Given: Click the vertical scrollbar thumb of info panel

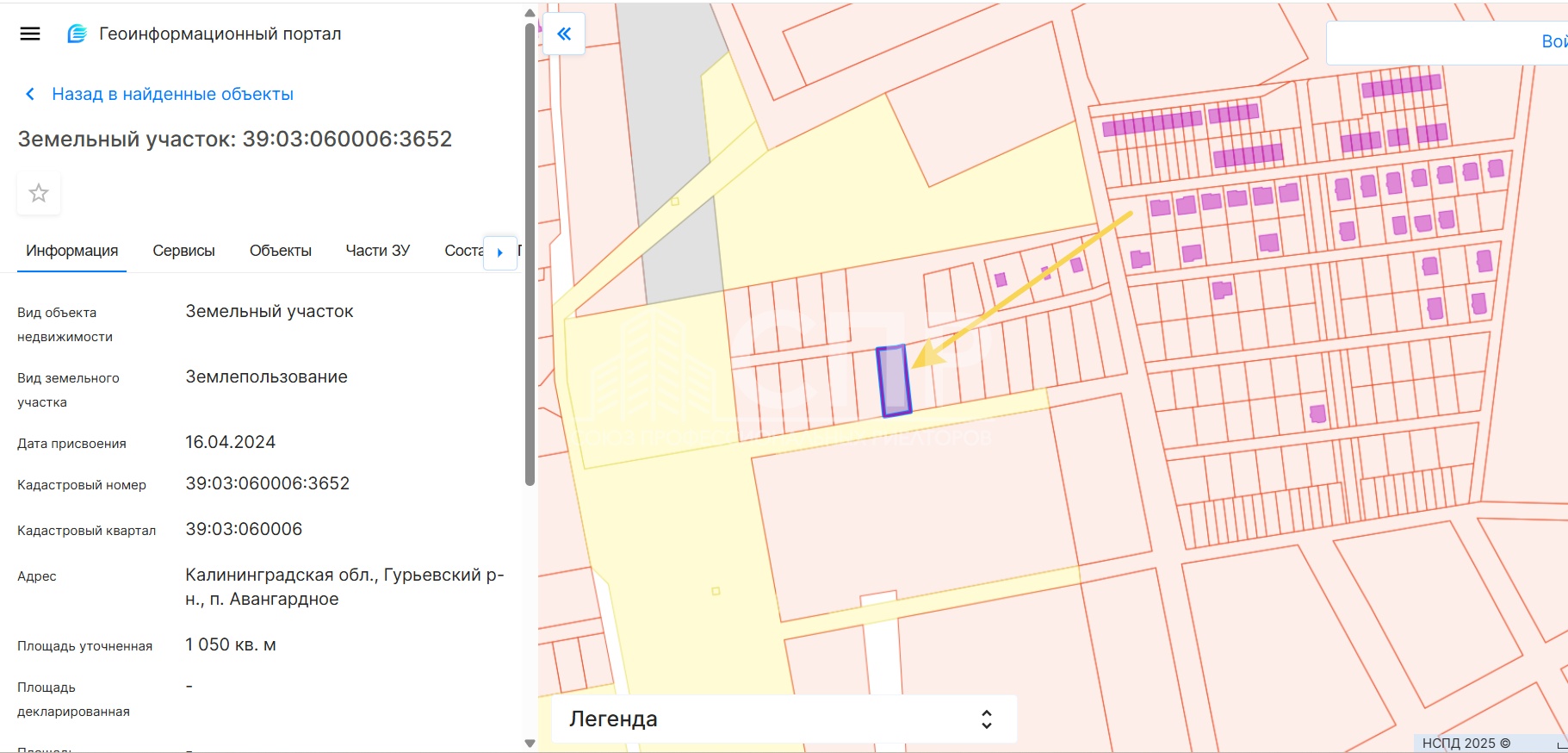Looking at the screenshot, I should pyautogui.click(x=530, y=254).
